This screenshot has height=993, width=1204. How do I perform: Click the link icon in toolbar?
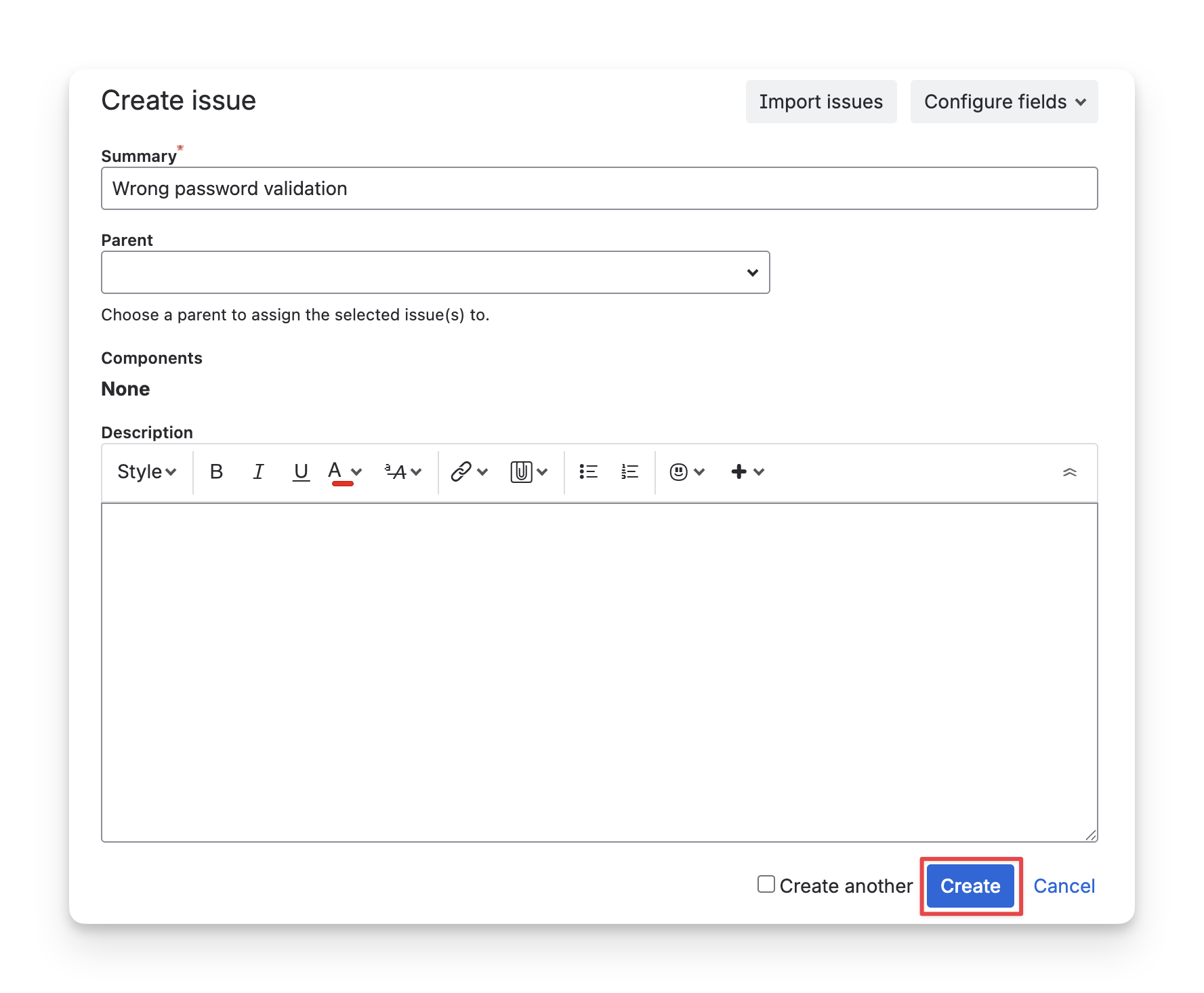pyautogui.click(x=461, y=472)
